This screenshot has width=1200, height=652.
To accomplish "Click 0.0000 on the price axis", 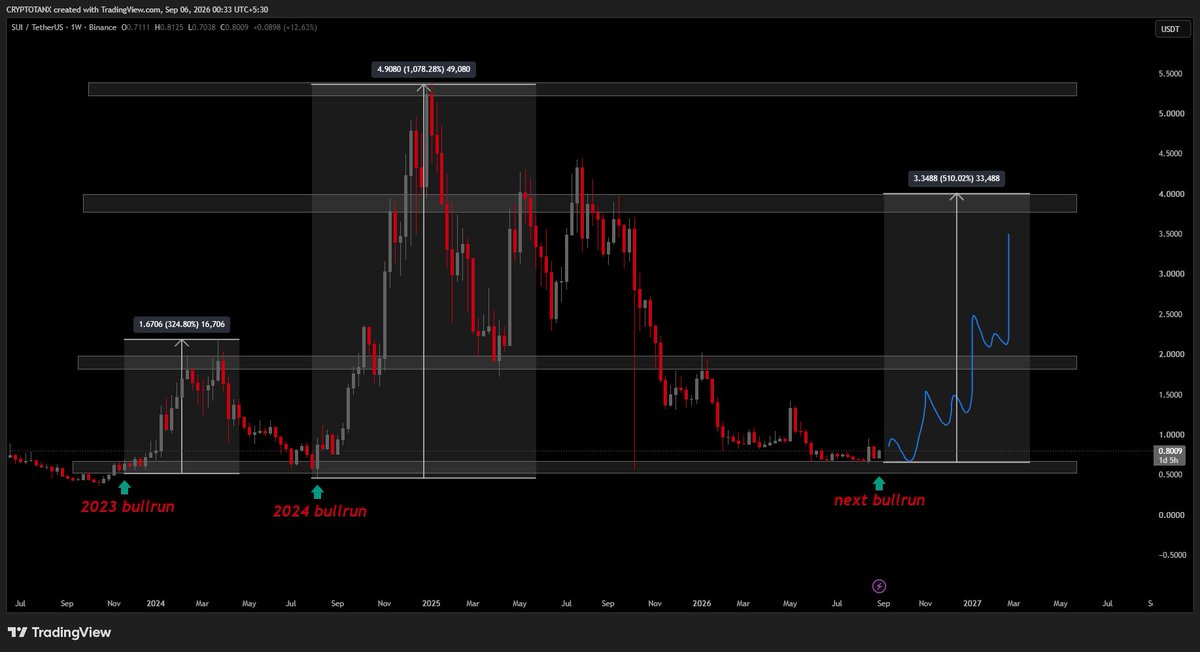I will [x=1169, y=515].
